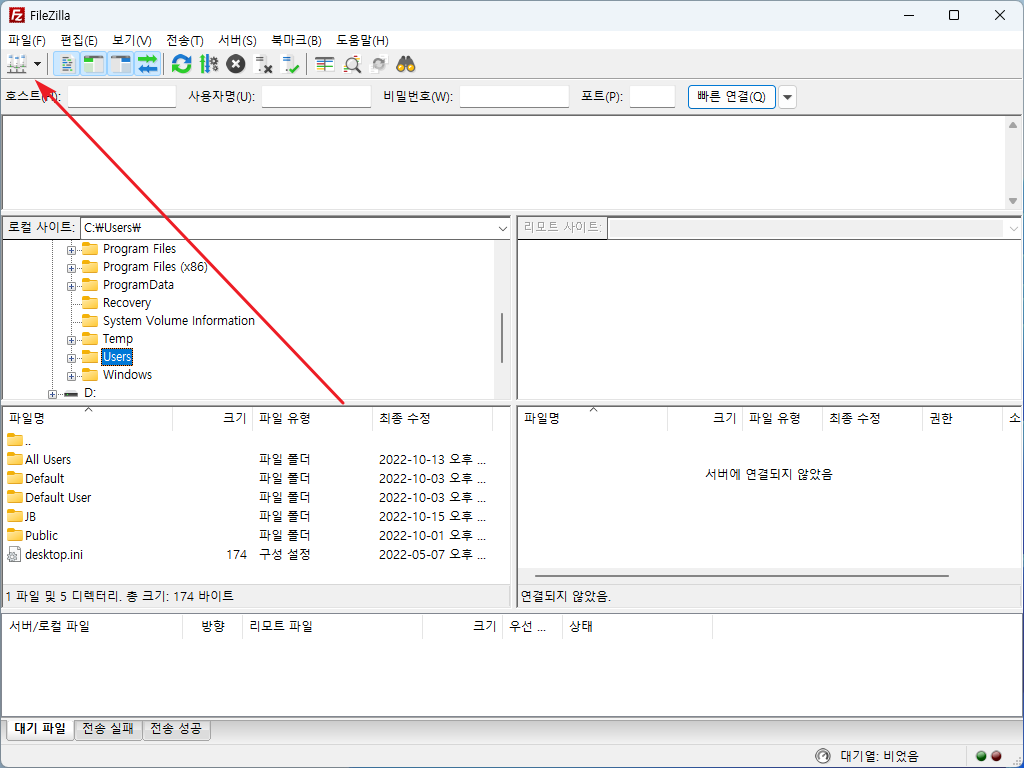This screenshot has width=1024, height=768.
Task: Click the remote list horizontal scrollbar
Action: pos(741,576)
